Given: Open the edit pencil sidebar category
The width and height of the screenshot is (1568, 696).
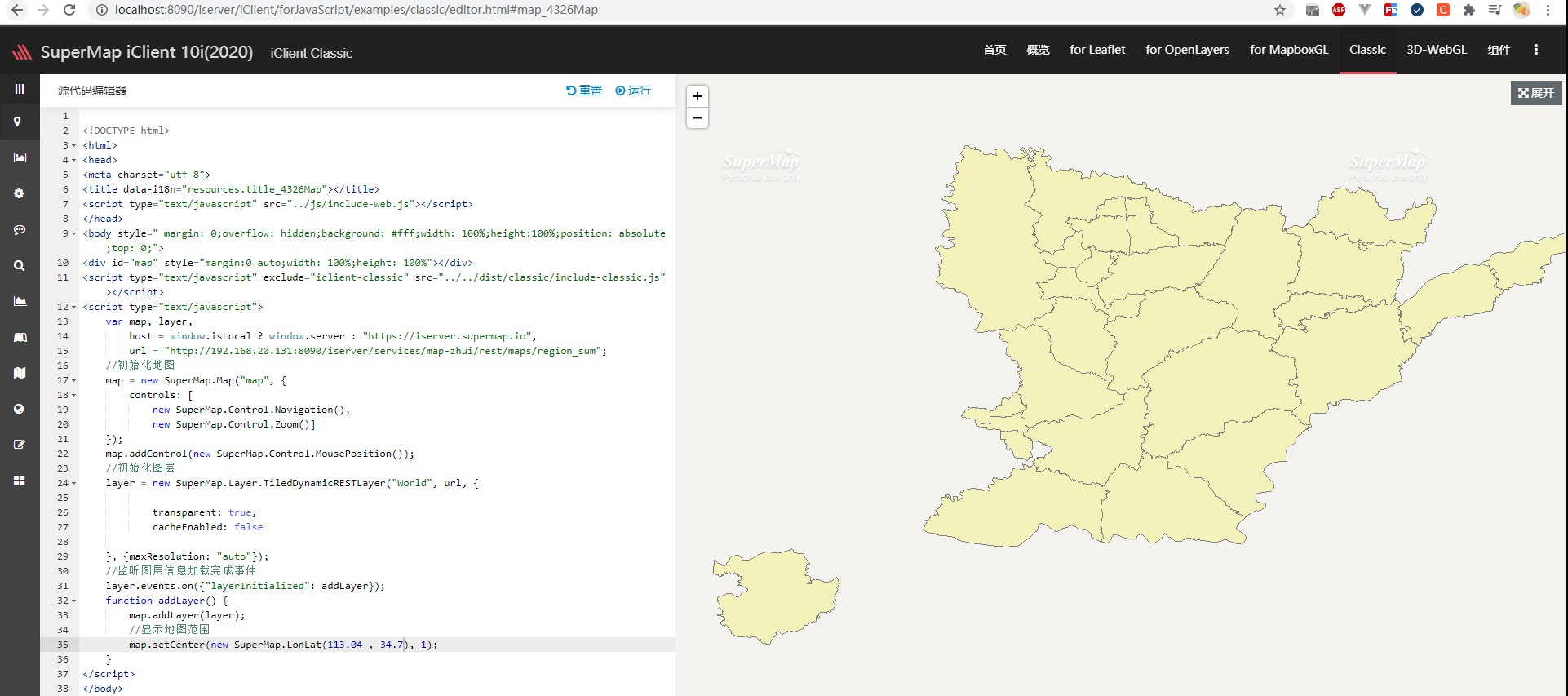Looking at the screenshot, I should (x=20, y=445).
